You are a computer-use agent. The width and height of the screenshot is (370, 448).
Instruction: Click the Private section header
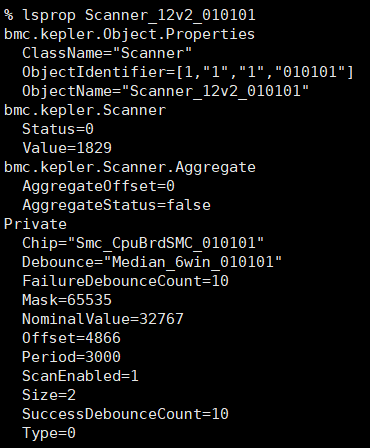pyautogui.click(x=35, y=224)
